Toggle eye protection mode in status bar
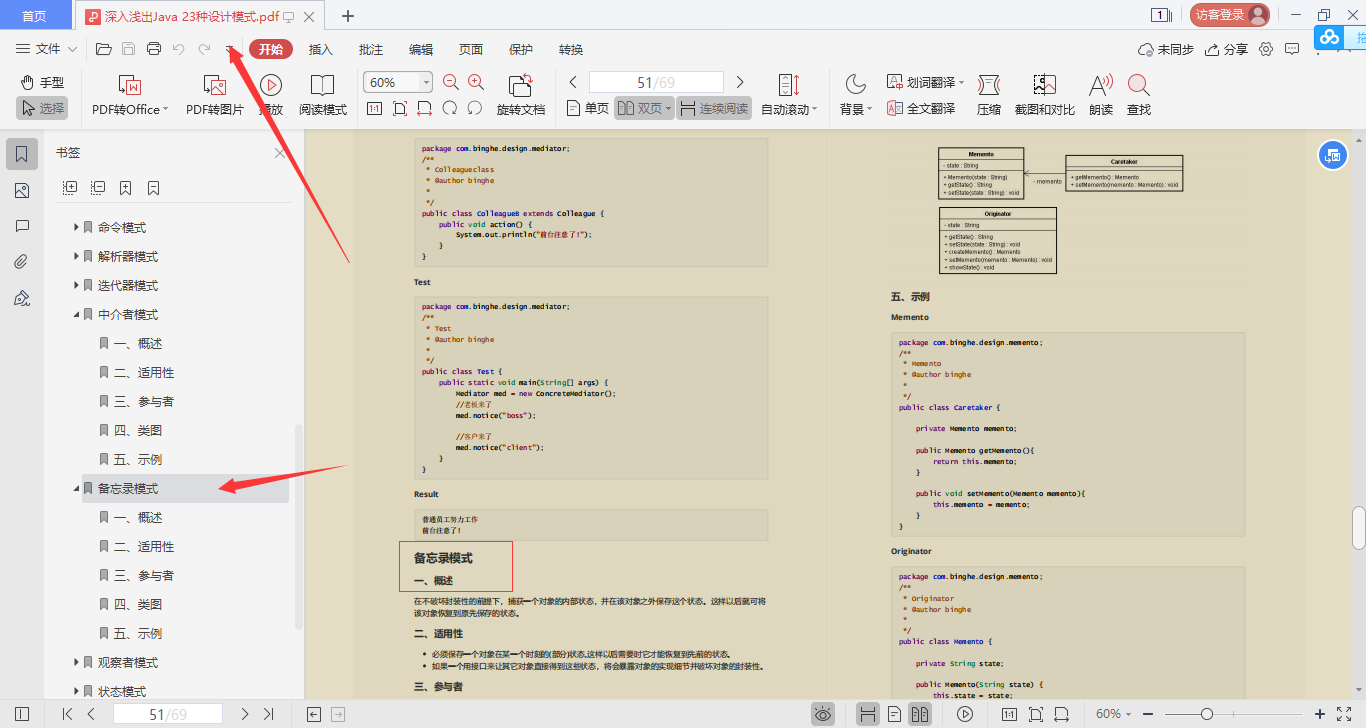The width and height of the screenshot is (1366, 728). tap(823, 714)
